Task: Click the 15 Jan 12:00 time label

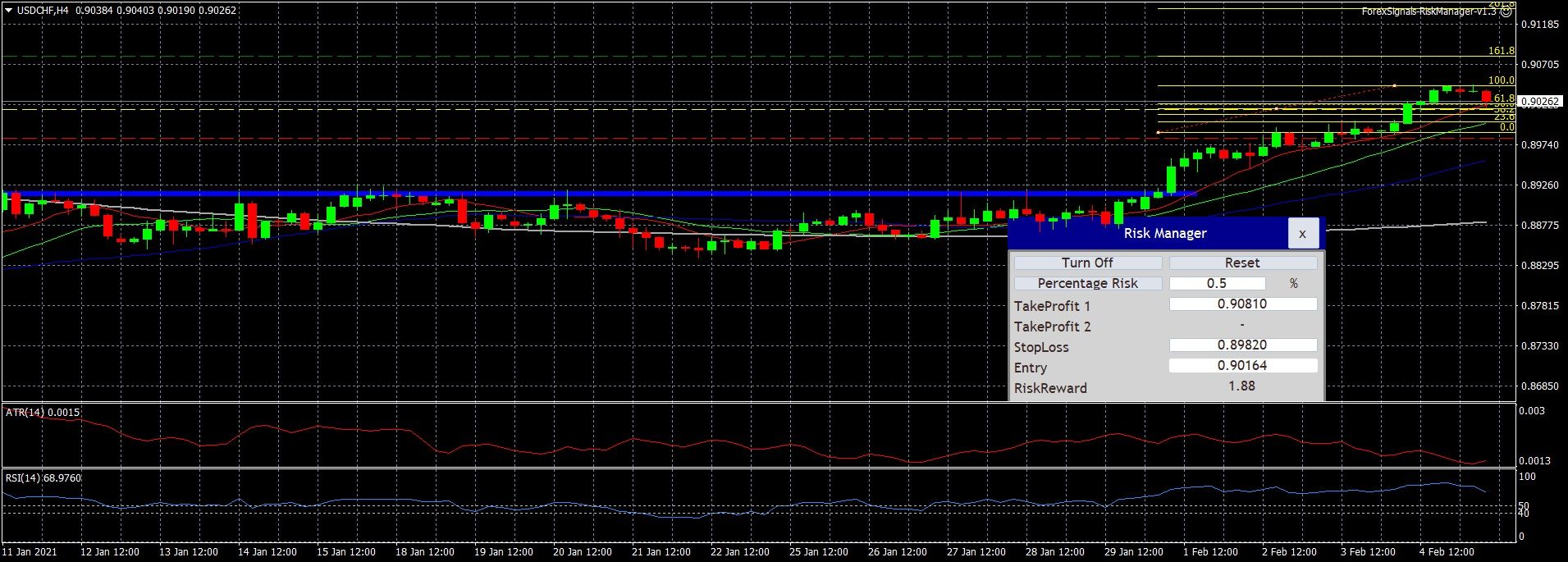Action: [x=346, y=552]
